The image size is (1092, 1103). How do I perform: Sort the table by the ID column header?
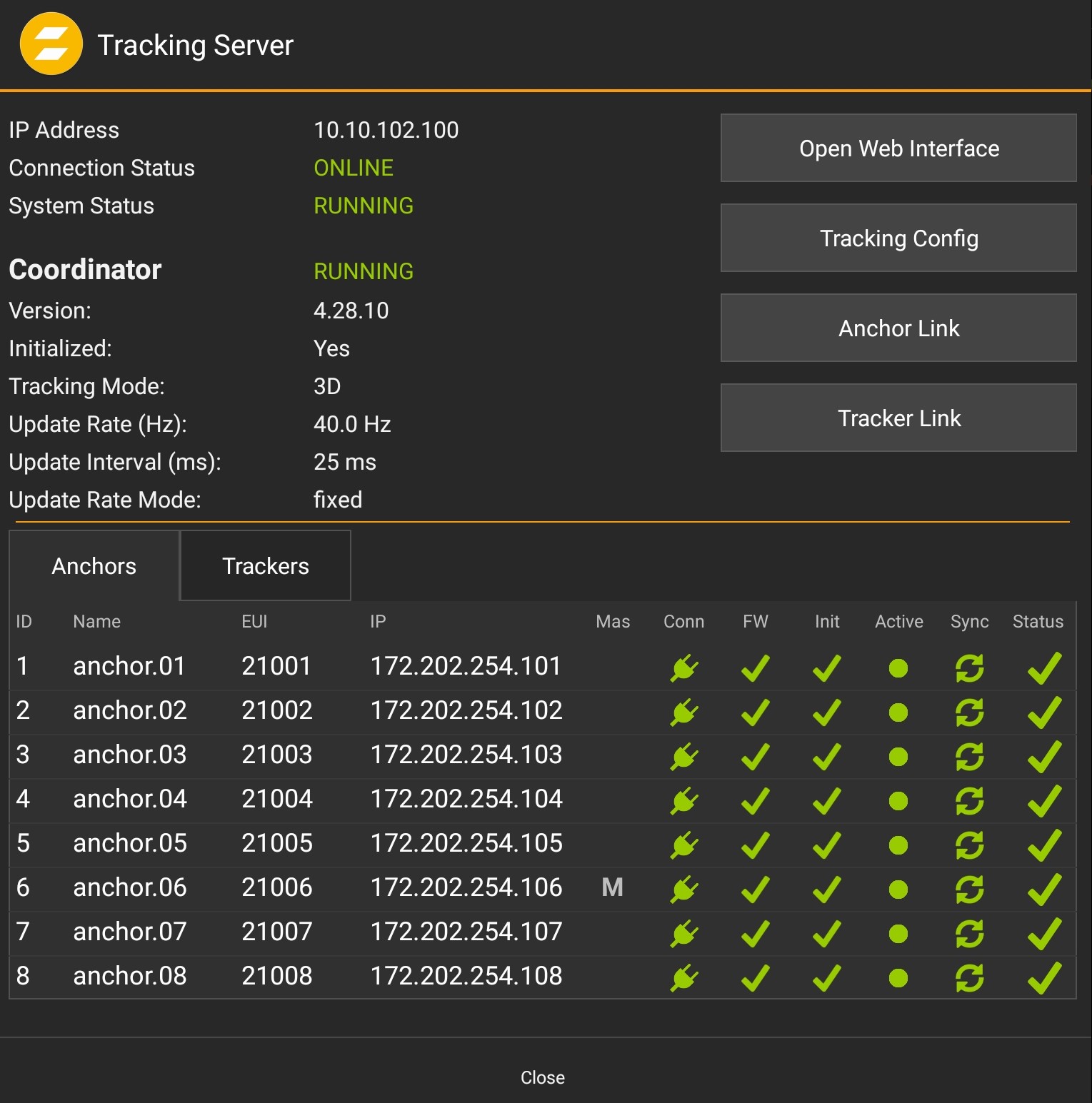click(x=23, y=622)
